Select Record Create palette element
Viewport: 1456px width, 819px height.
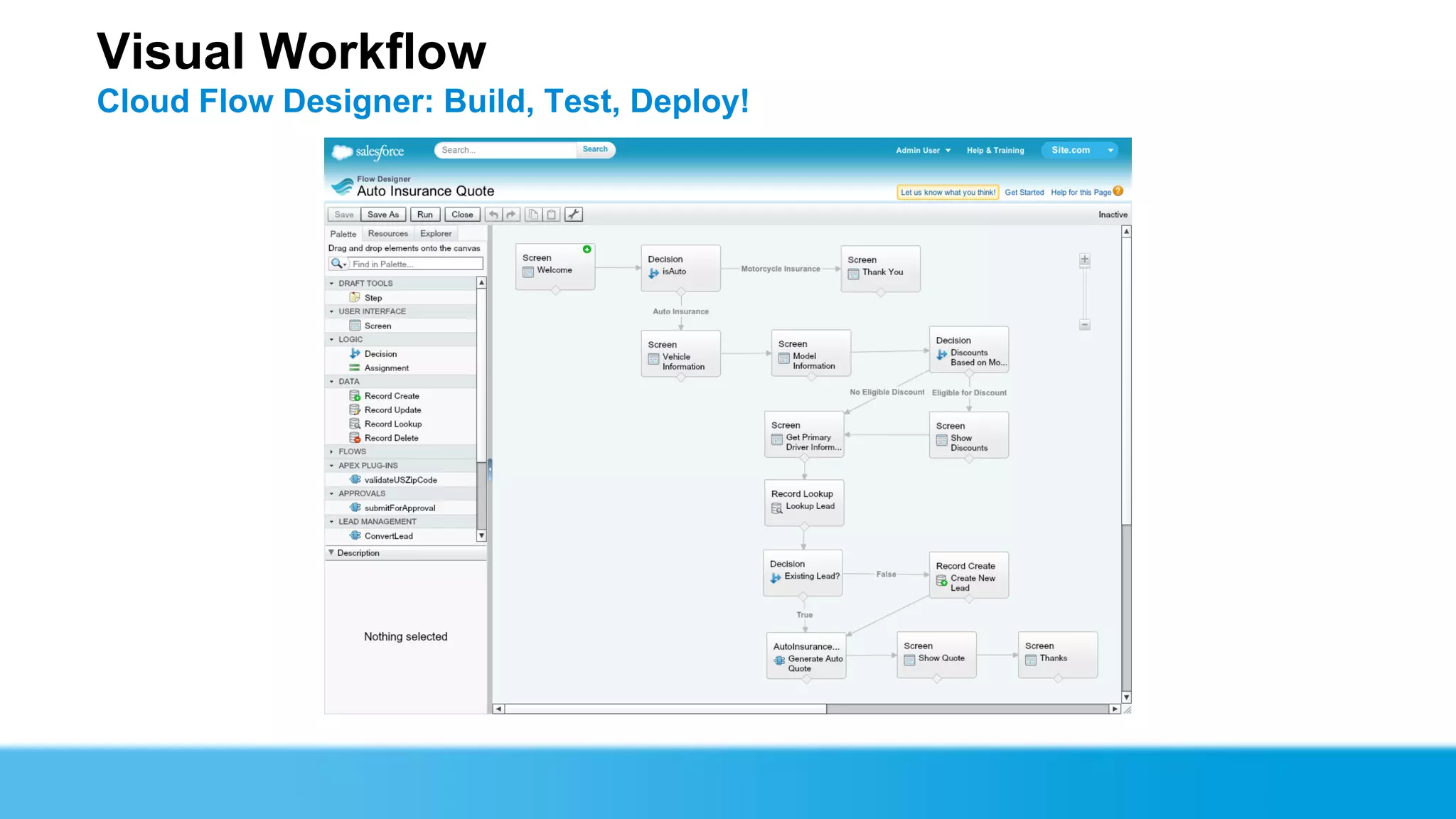(392, 396)
